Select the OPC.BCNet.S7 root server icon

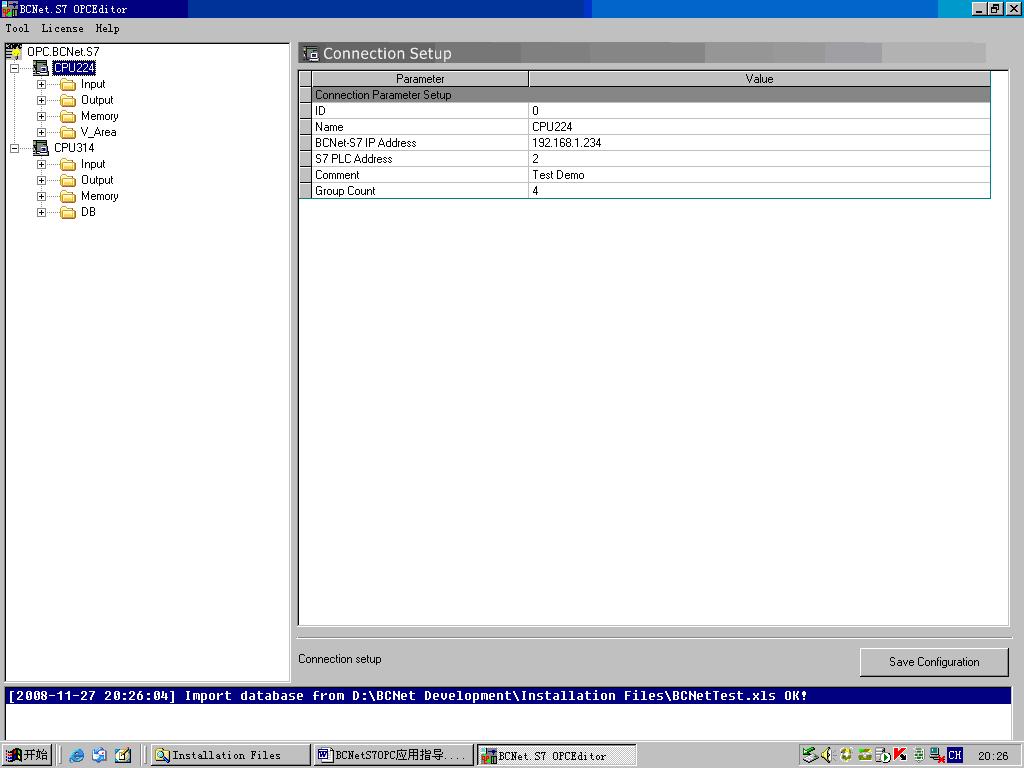[13, 51]
